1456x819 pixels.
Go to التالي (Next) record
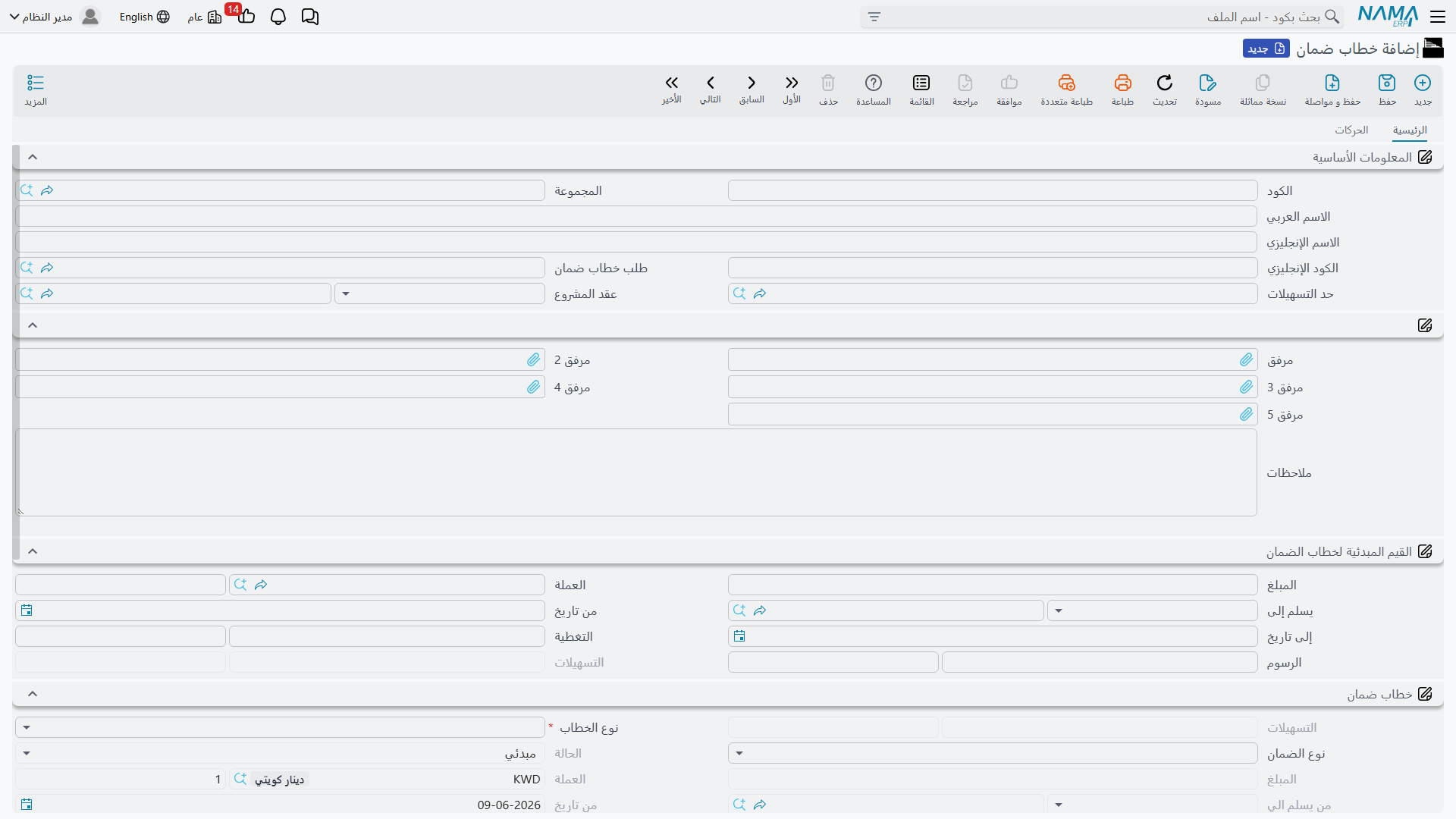coord(711,83)
